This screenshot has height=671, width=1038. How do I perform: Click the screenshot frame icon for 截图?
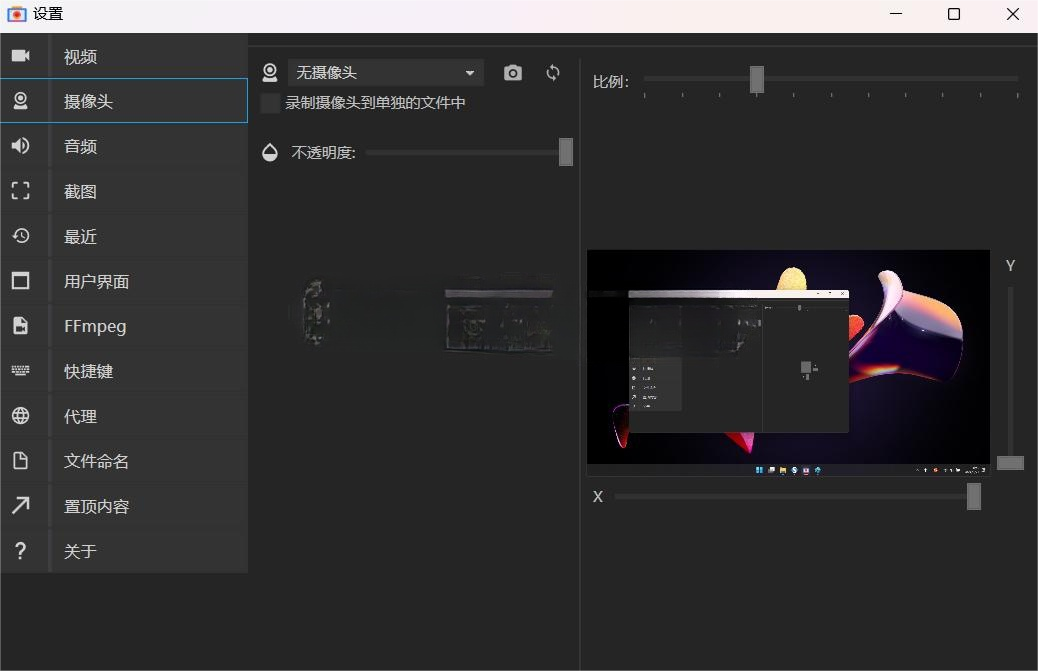(21, 191)
